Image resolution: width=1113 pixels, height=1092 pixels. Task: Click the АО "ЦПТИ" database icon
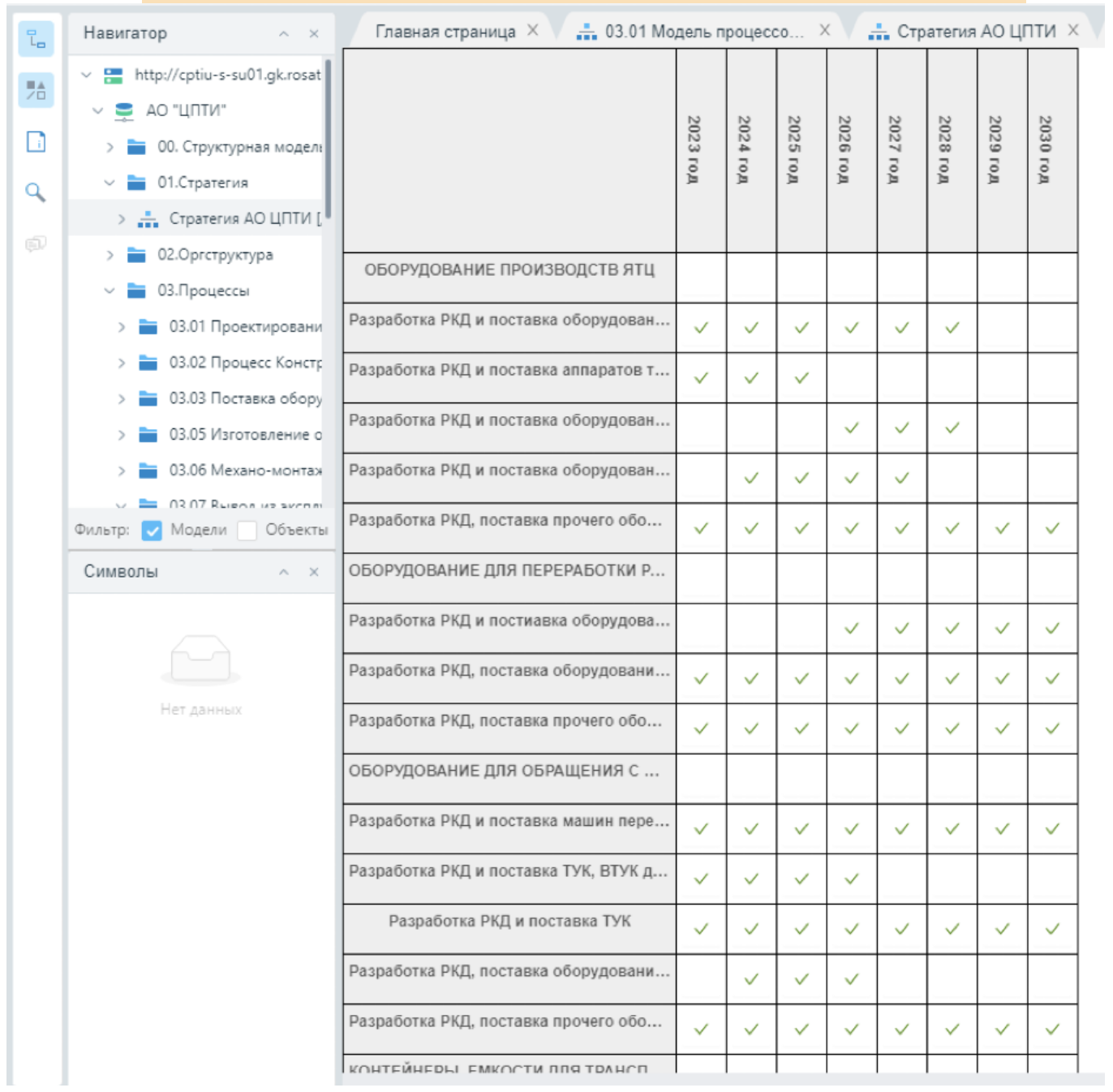click(124, 111)
